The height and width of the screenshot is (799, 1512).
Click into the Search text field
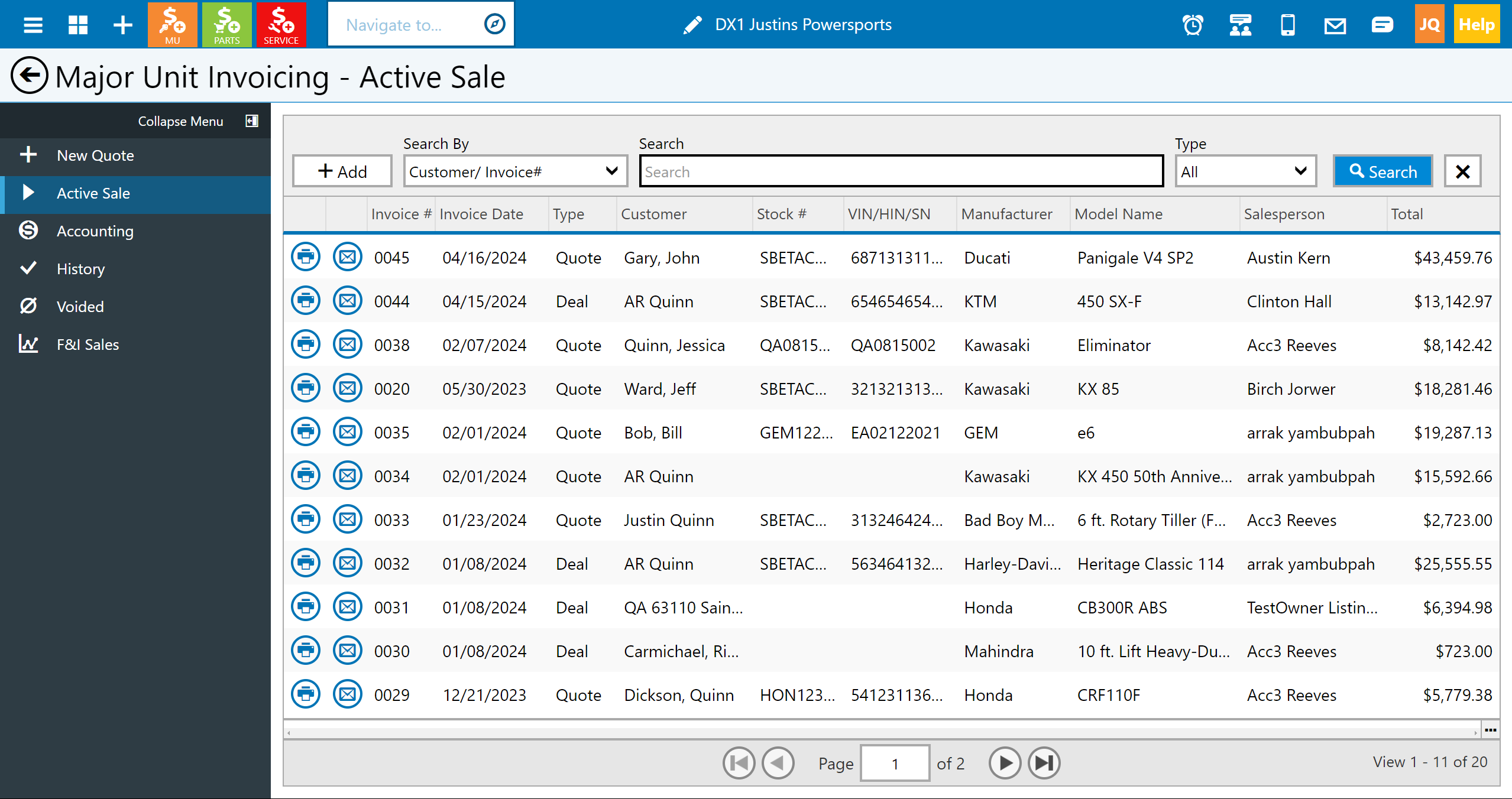tap(901, 171)
